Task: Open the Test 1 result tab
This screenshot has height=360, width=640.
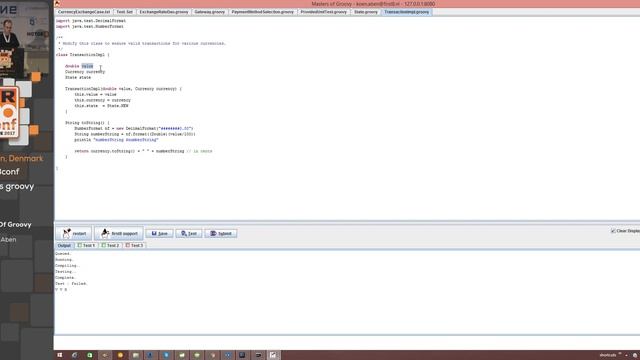Action: click(x=87, y=245)
